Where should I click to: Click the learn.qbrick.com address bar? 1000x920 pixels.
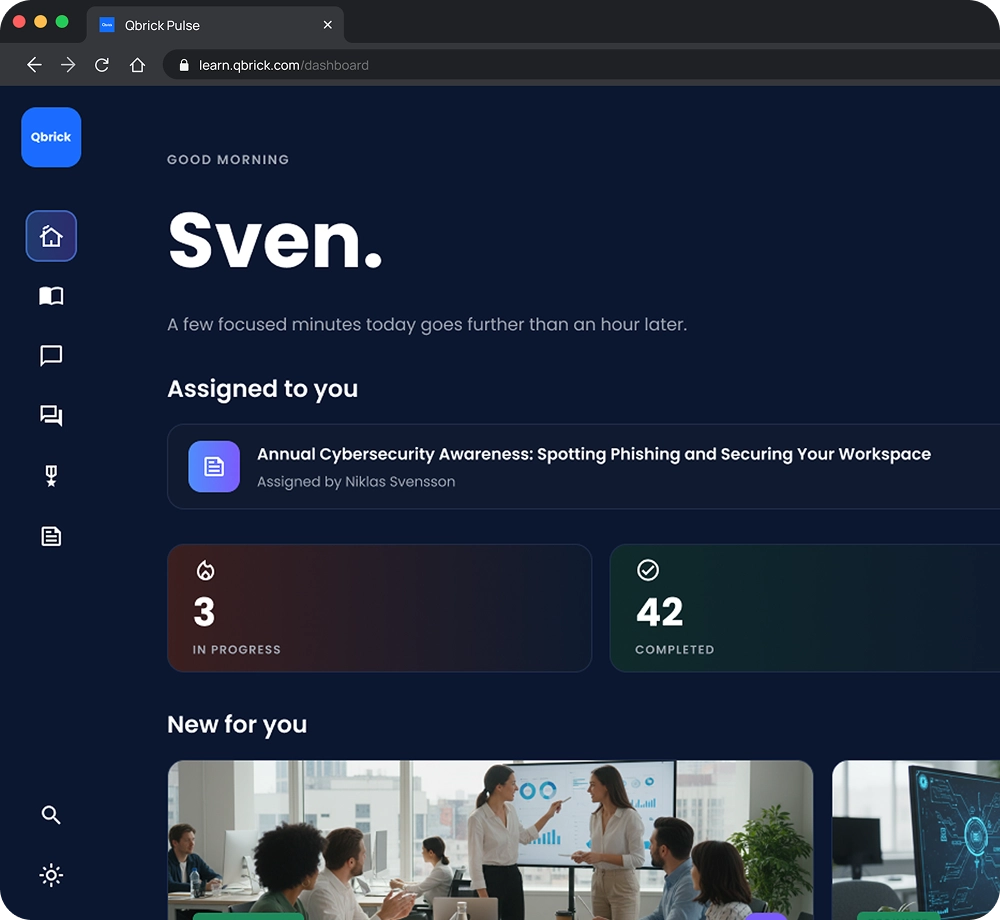(580, 65)
